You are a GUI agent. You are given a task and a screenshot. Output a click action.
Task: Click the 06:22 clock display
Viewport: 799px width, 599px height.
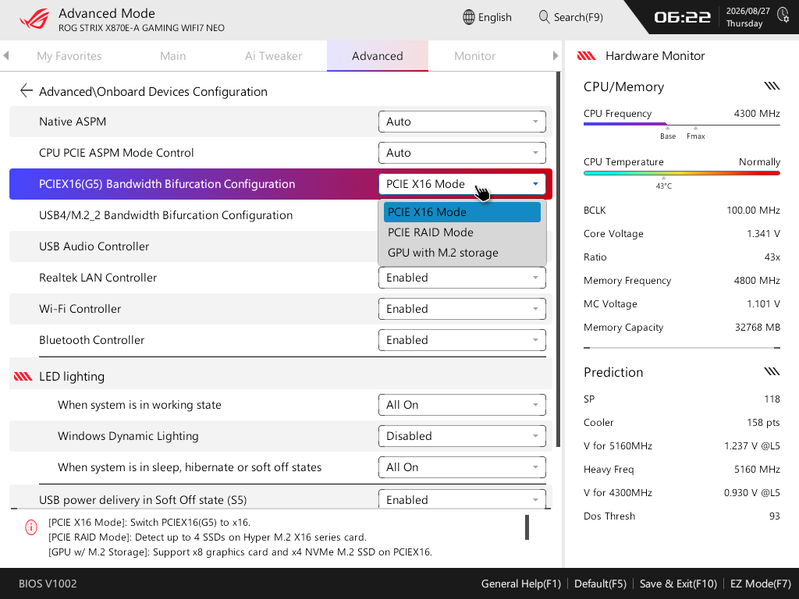[682, 17]
